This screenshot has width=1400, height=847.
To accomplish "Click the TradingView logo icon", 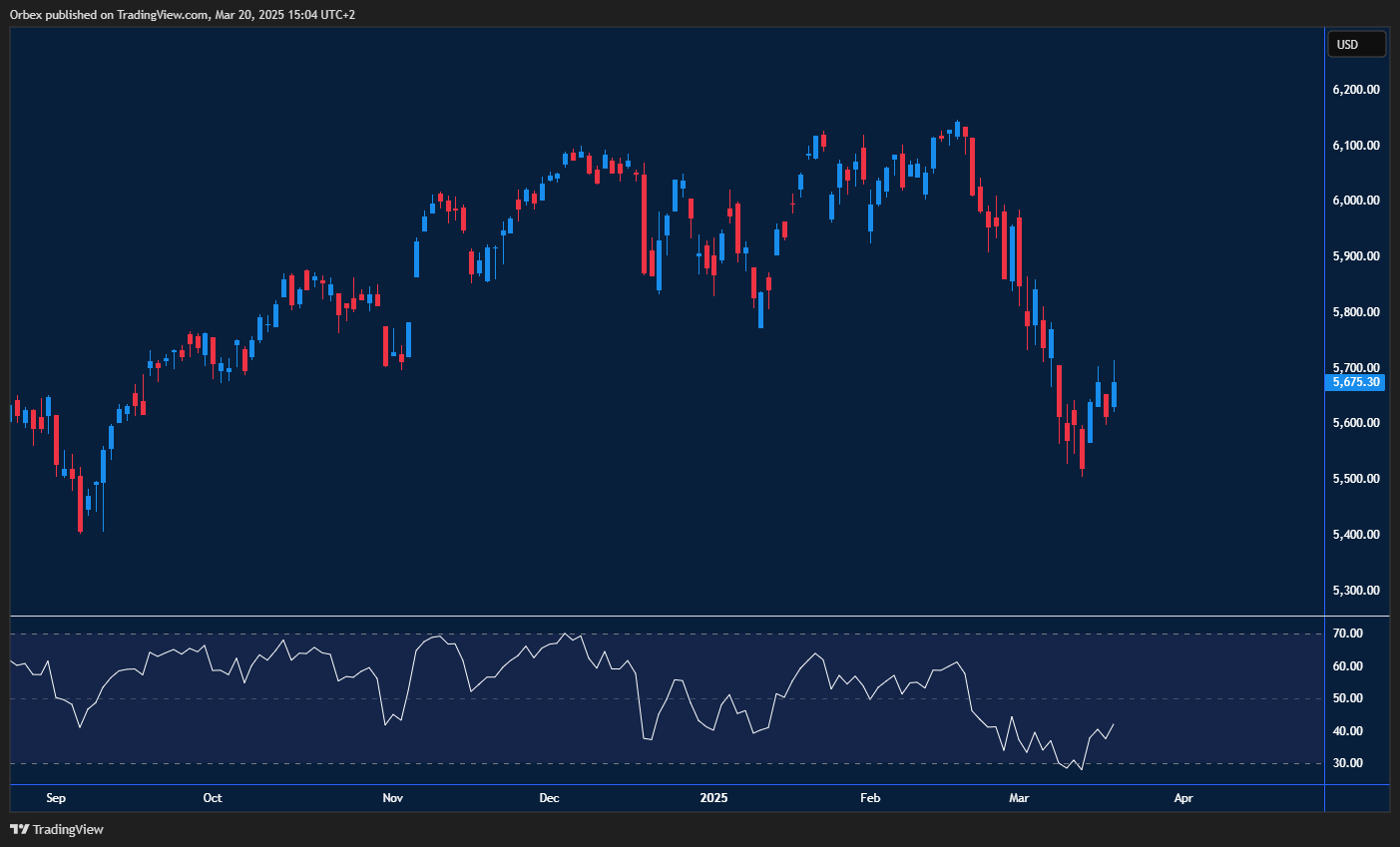I will pos(20,829).
